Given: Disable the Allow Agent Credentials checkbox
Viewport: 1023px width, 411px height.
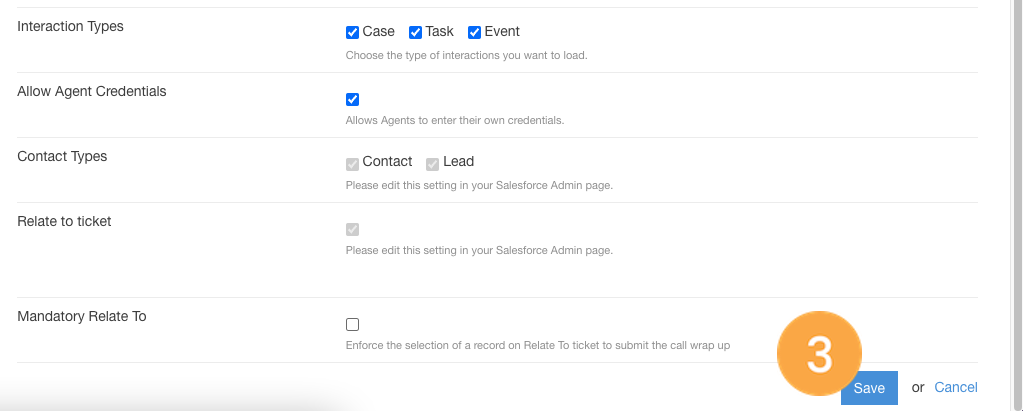Looking at the screenshot, I should tap(352, 99).
